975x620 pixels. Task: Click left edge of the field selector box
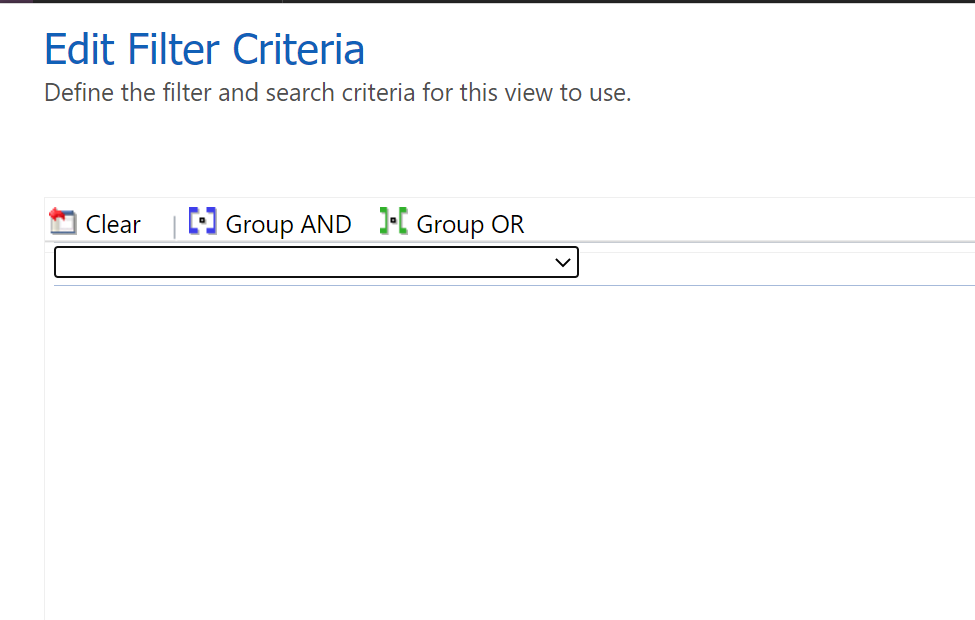[58, 262]
